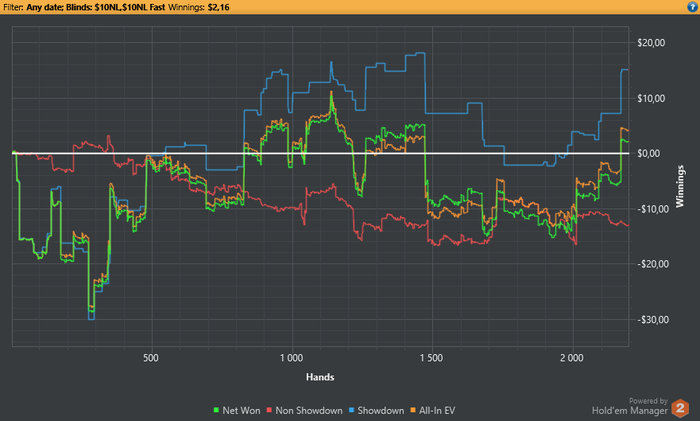Click the $20,00 y-axis label
The image size is (700, 421).
tap(651, 43)
